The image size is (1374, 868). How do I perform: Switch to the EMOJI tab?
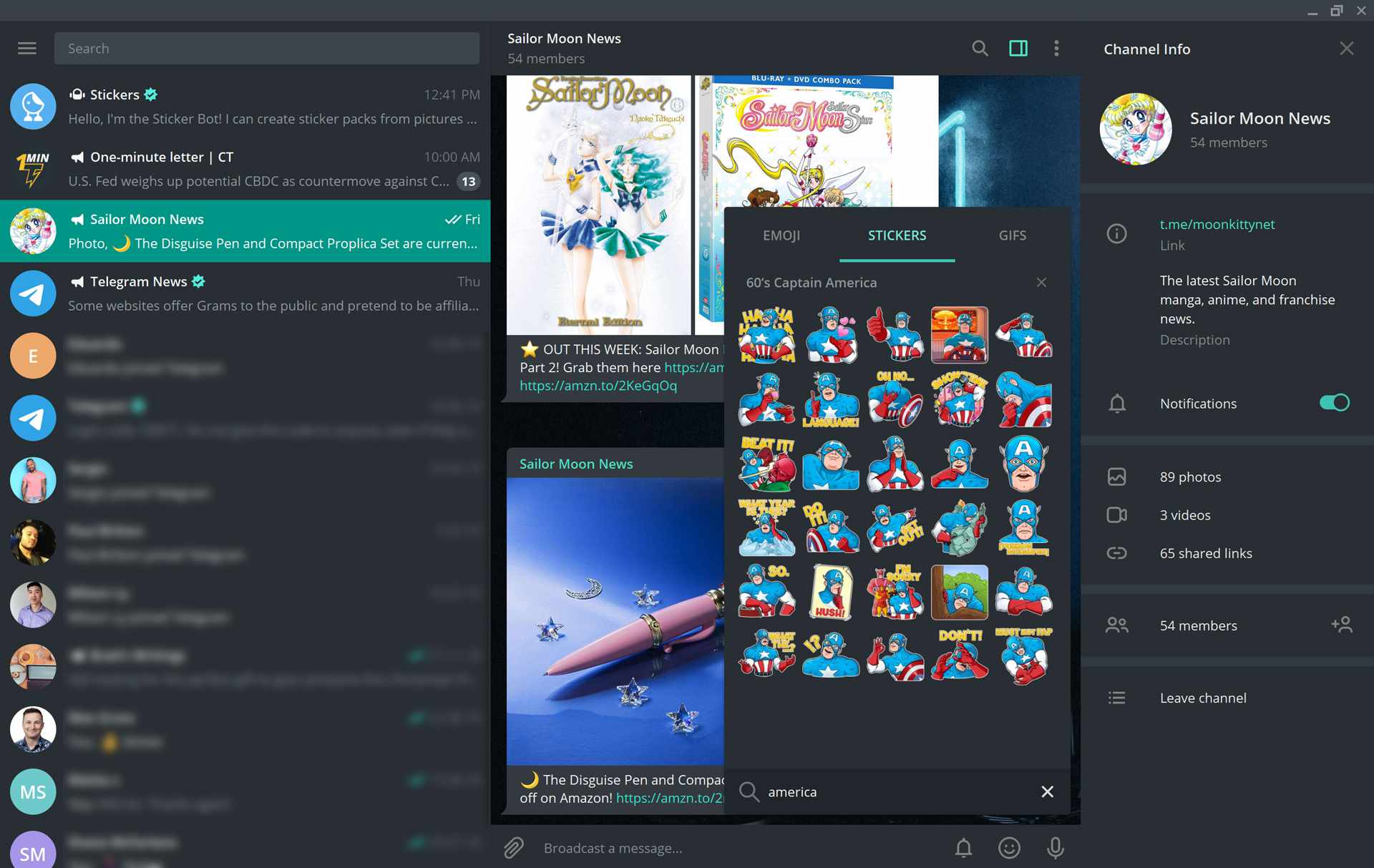pyautogui.click(x=781, y=235)
